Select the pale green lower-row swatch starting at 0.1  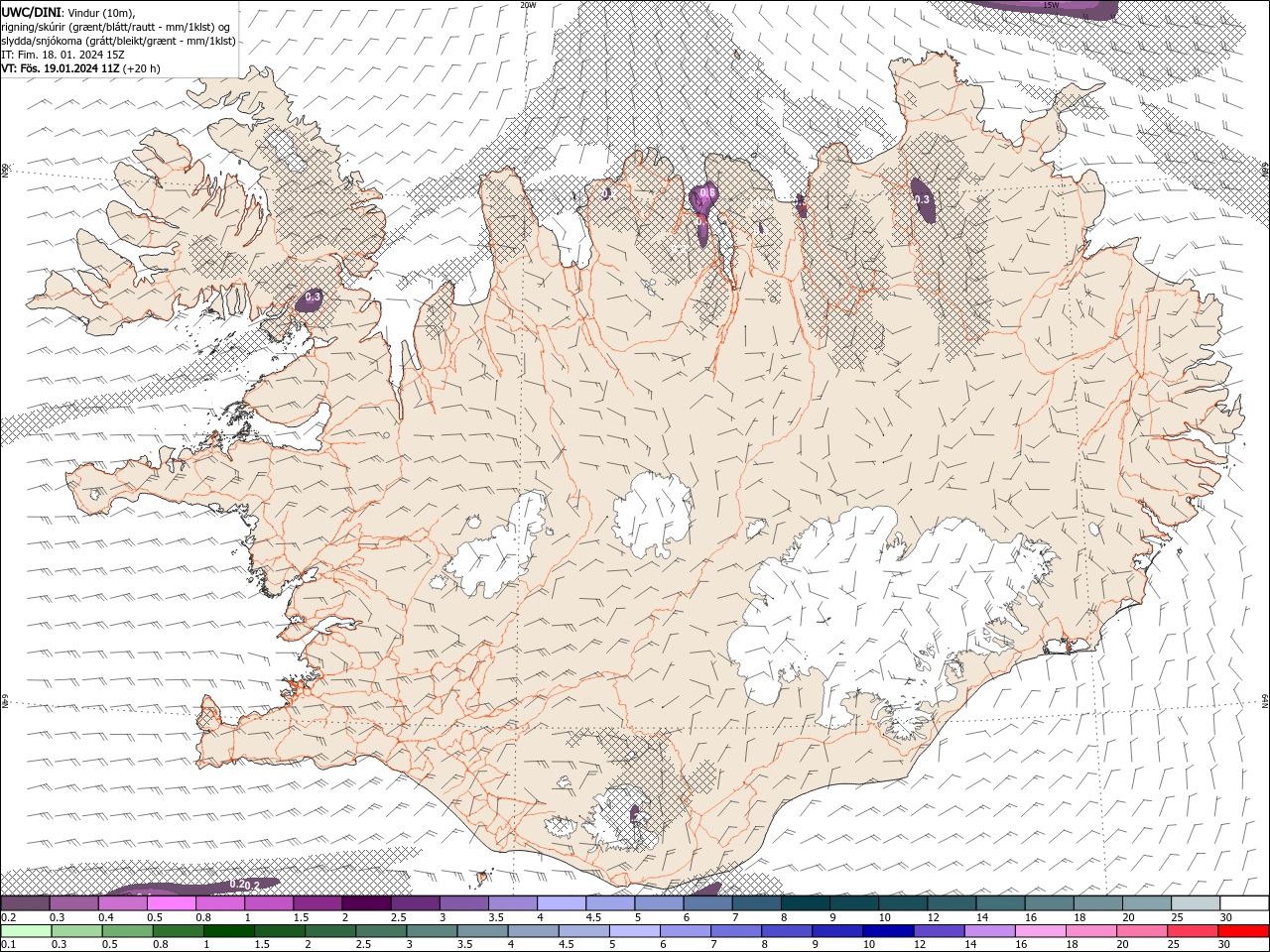[26, 931]
